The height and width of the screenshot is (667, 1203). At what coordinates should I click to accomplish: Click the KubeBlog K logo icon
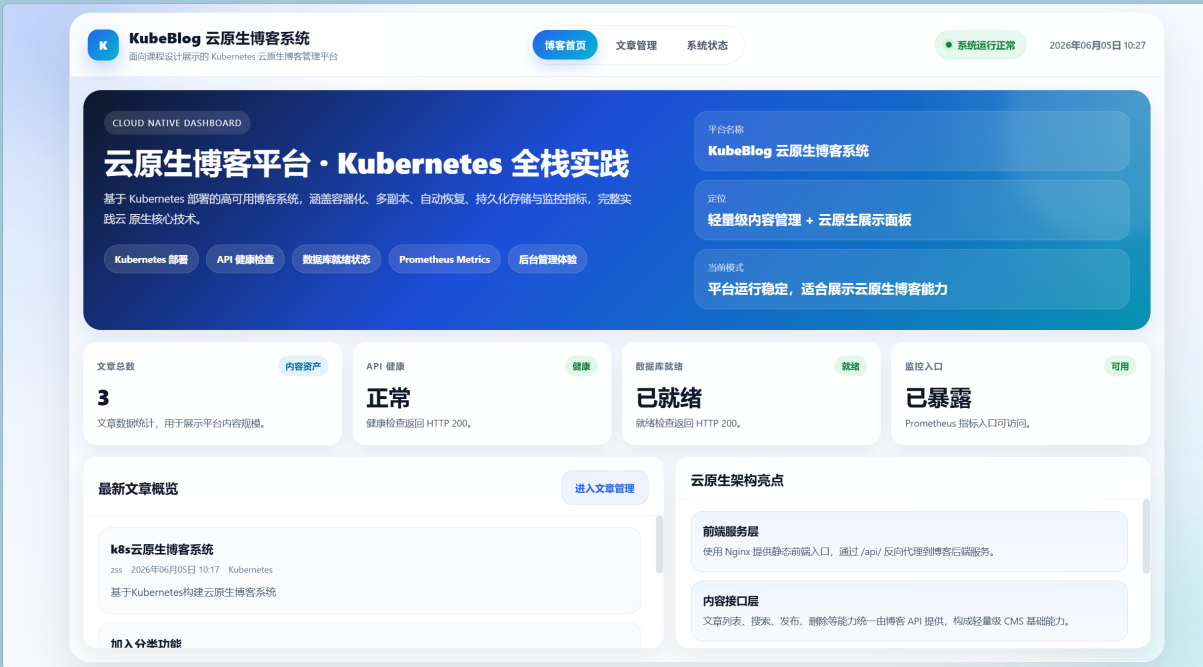103,45
